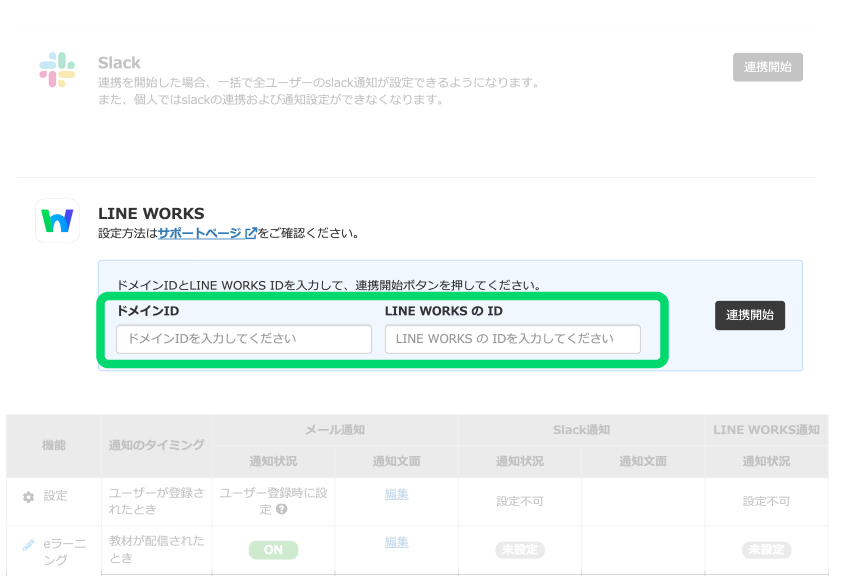This screenshot has width=848, height=576.
Task: Click the メール通知 column header
Action: [335, 430]
